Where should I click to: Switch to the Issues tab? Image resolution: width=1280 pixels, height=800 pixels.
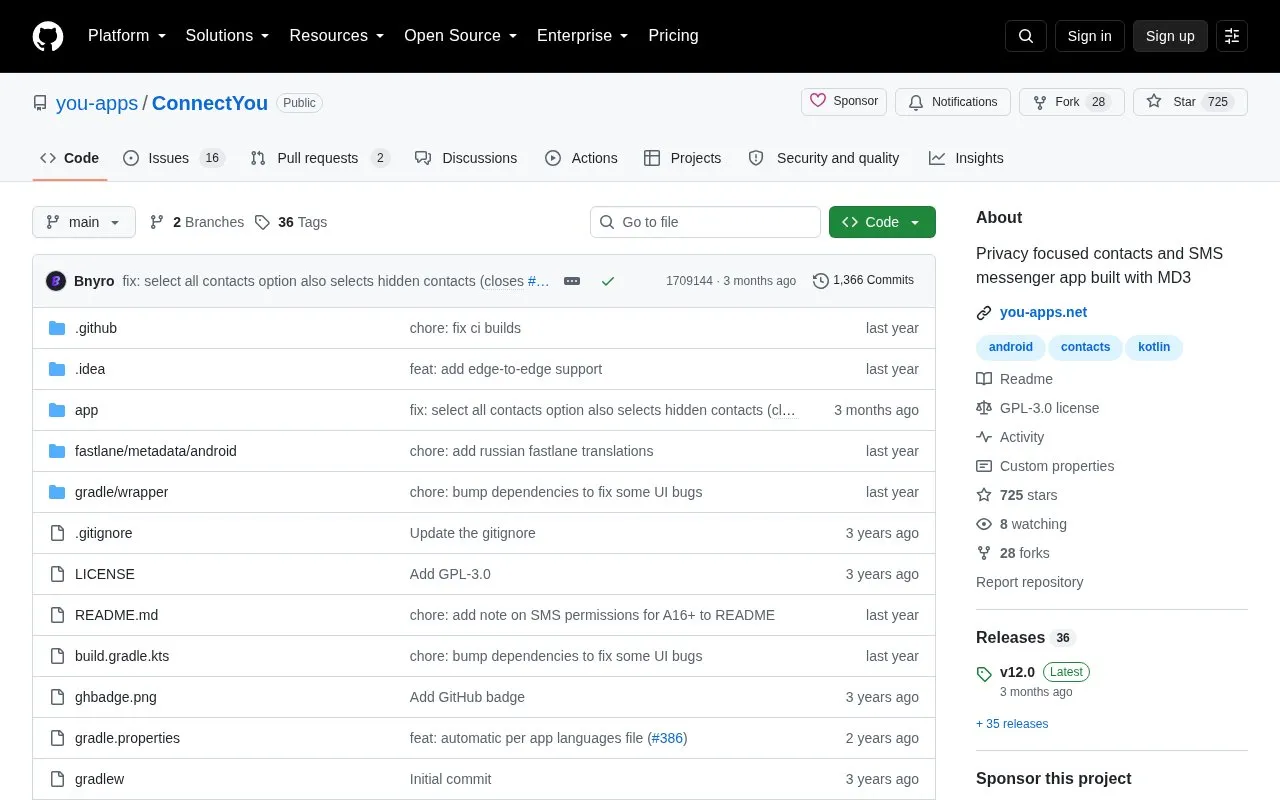[x=174, y=158]
